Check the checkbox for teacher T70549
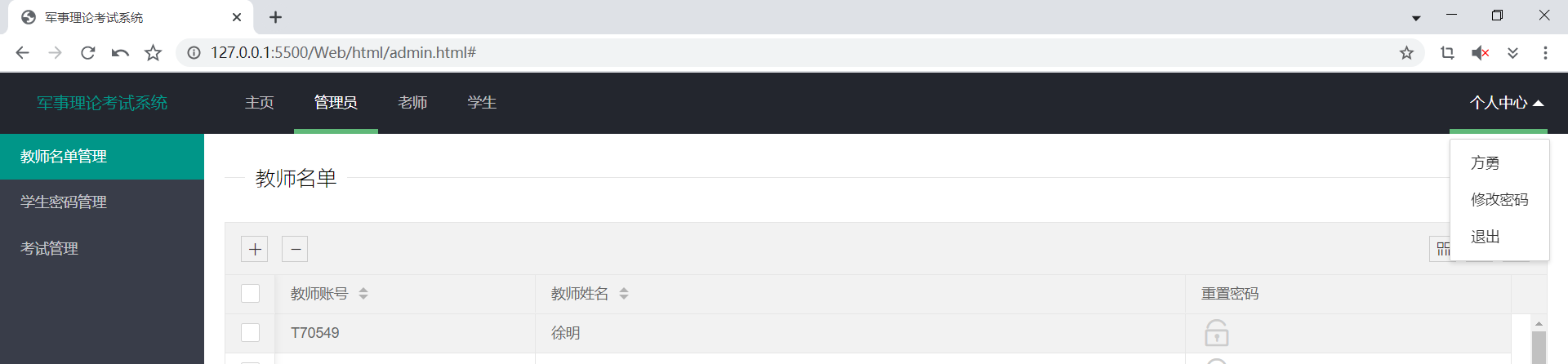Screen dimensions: 1568x364 tap(251, 333)
